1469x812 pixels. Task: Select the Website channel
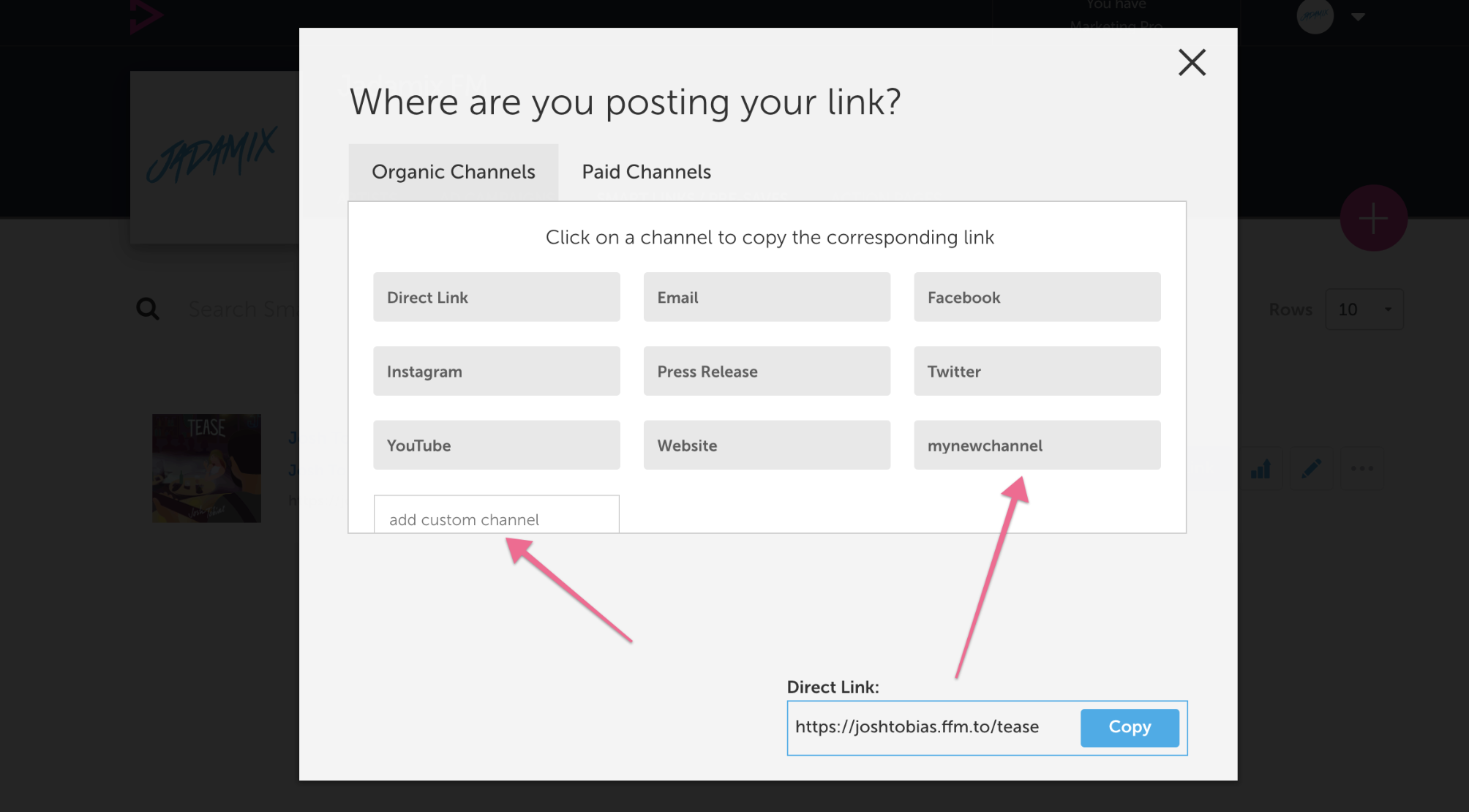767,445
